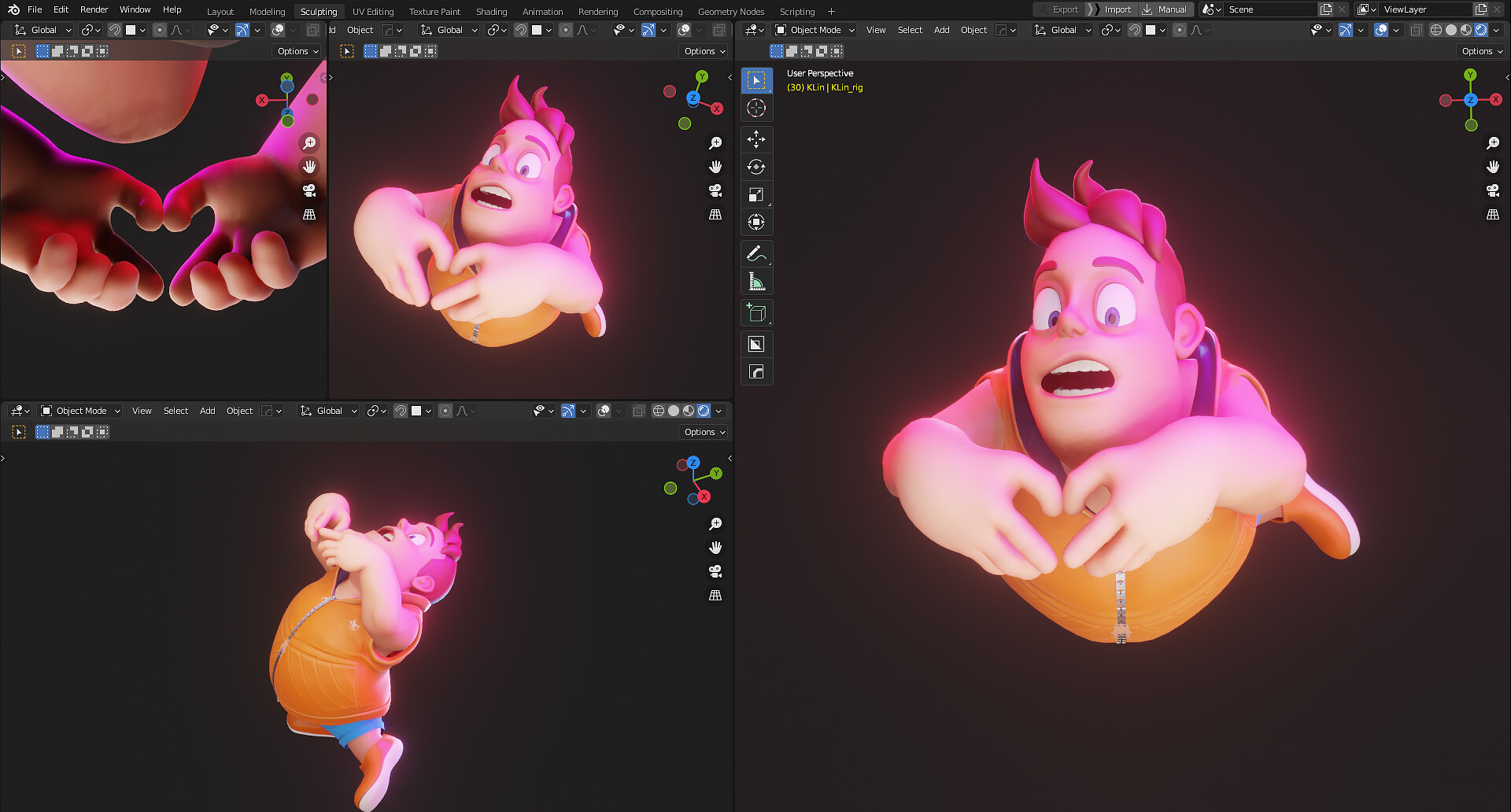Open the Object Mode dropdown
This screenshot has height=812, width=1511.
tap(812, 30)
